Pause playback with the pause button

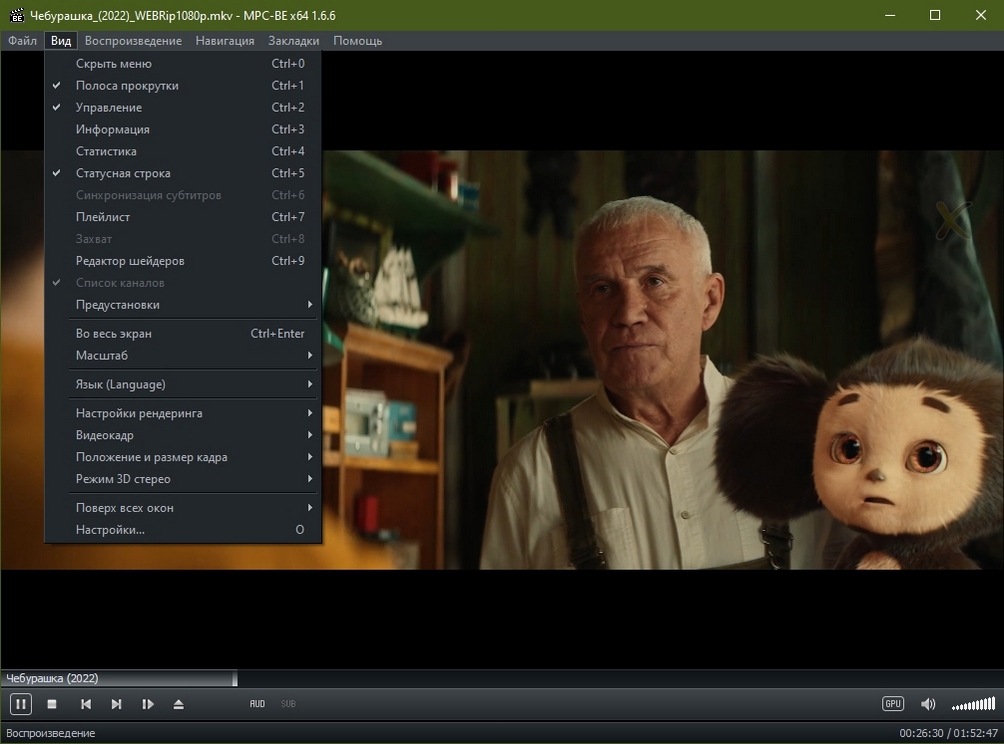pos(20,704)
